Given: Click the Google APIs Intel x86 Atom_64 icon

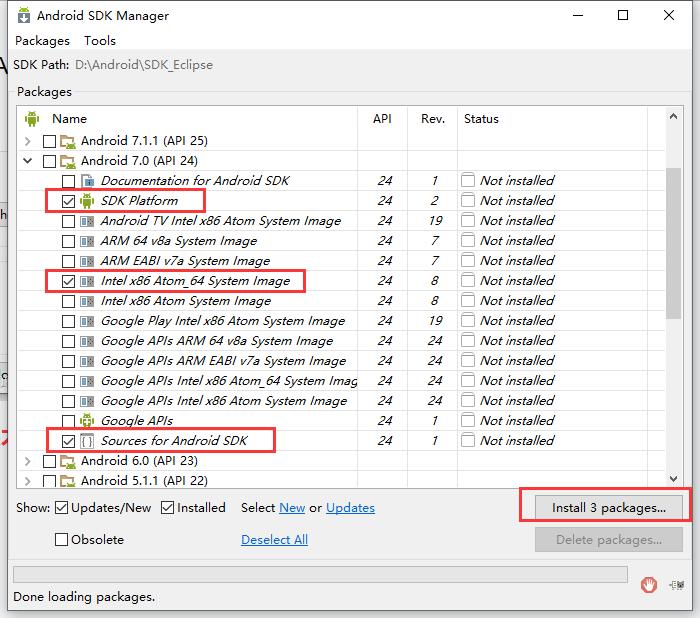Looking at the screenshot, I should point(87,381).
